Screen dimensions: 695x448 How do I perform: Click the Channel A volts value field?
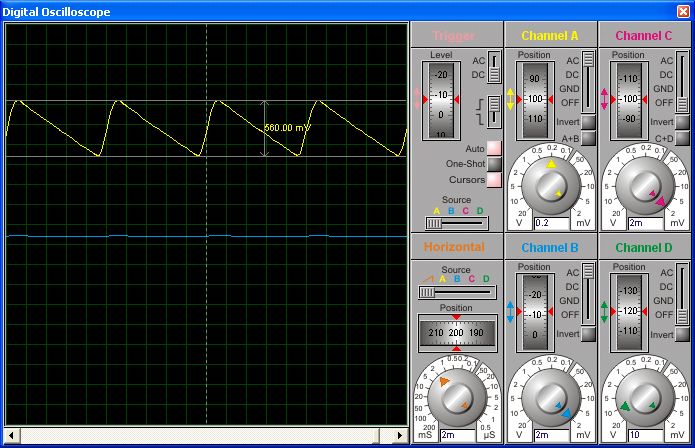tap(551, 223)
